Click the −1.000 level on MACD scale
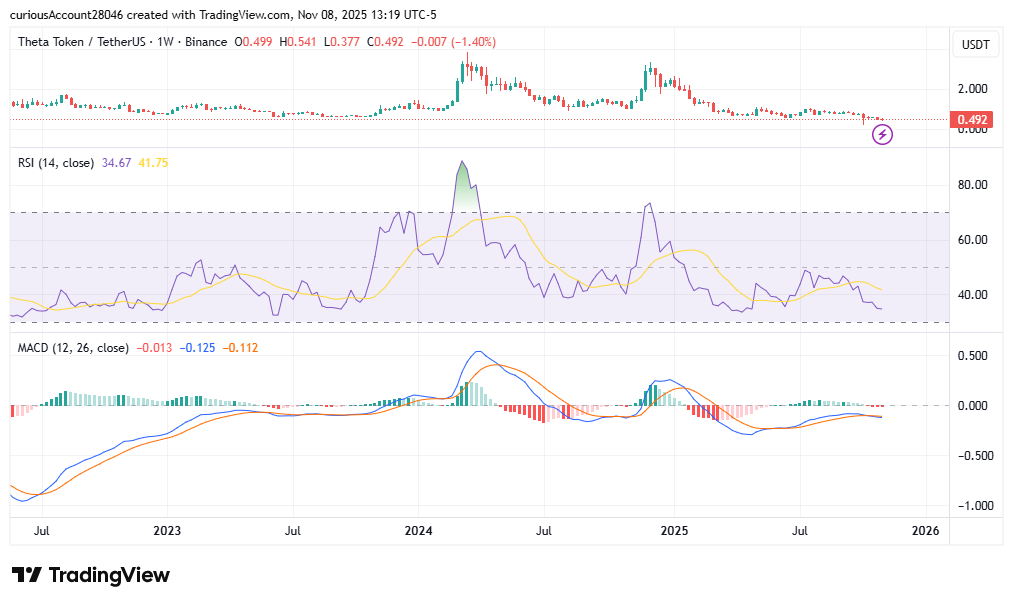 pyautogui.click(x=971, y=505)
